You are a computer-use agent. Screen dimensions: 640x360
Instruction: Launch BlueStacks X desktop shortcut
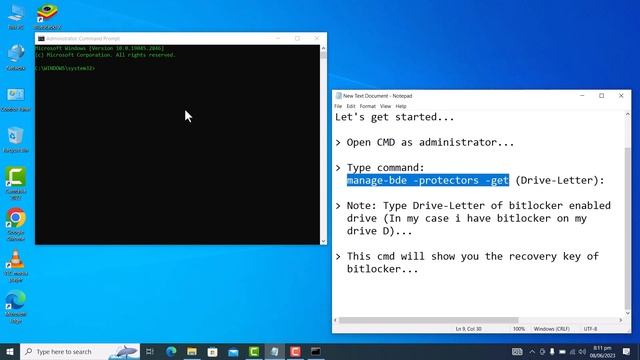click(47, 16)
